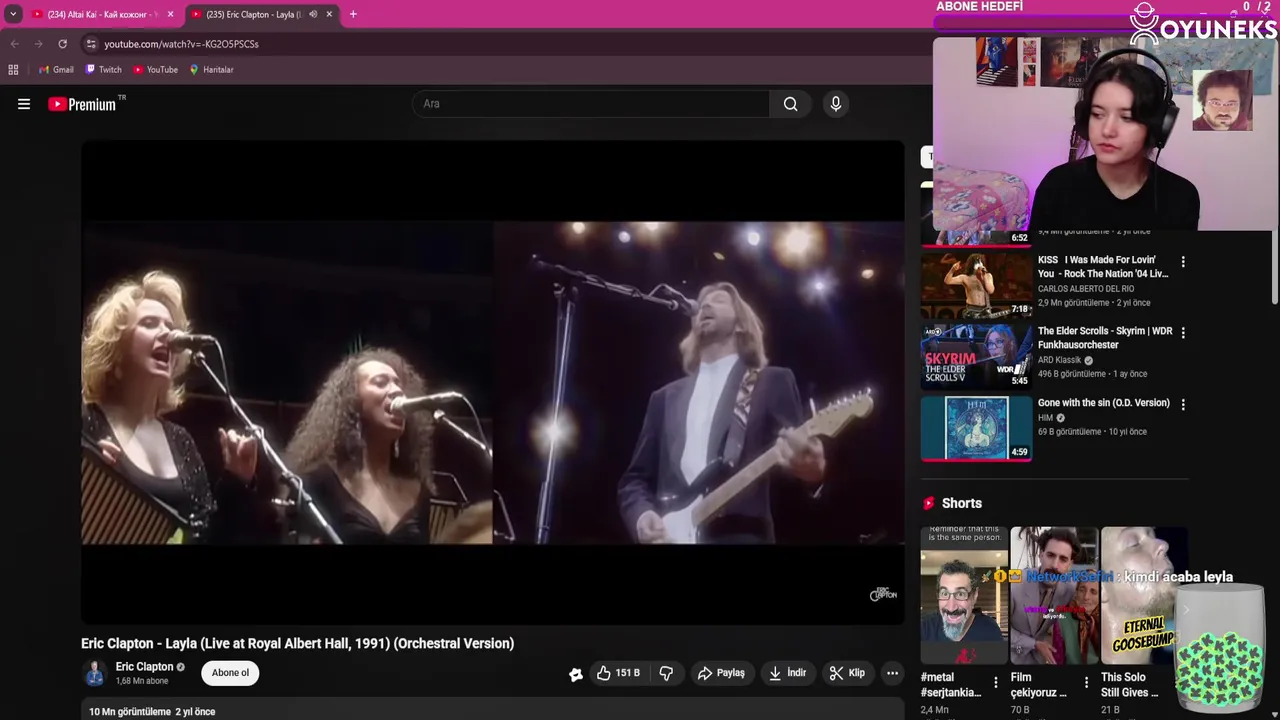Screen dimensions: 1280x720
Task: Click the HIM channel name
Action: 1045,418
